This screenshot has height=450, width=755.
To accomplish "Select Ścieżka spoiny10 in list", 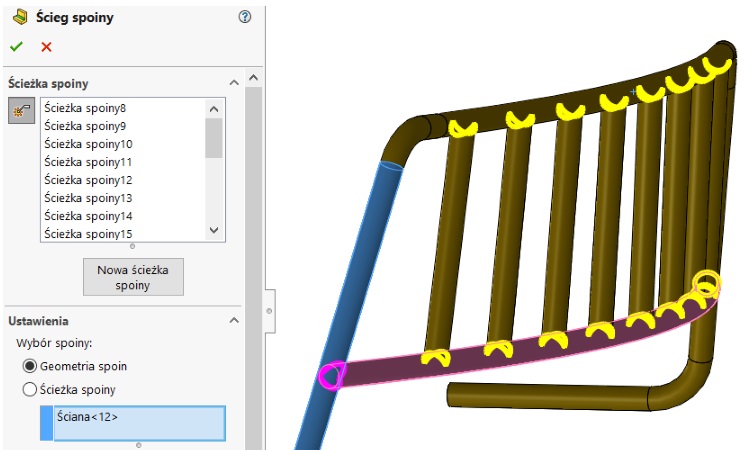I will [88, 144].
